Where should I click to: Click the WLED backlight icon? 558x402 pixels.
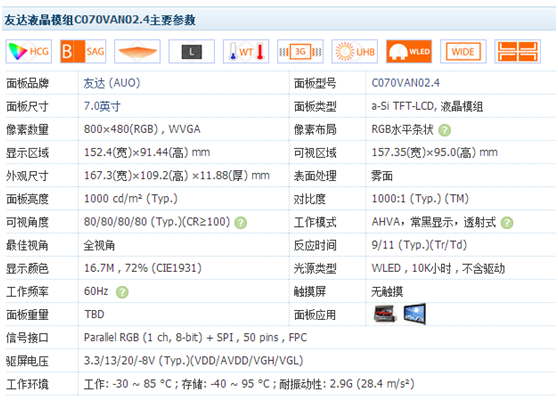point(409,52)
